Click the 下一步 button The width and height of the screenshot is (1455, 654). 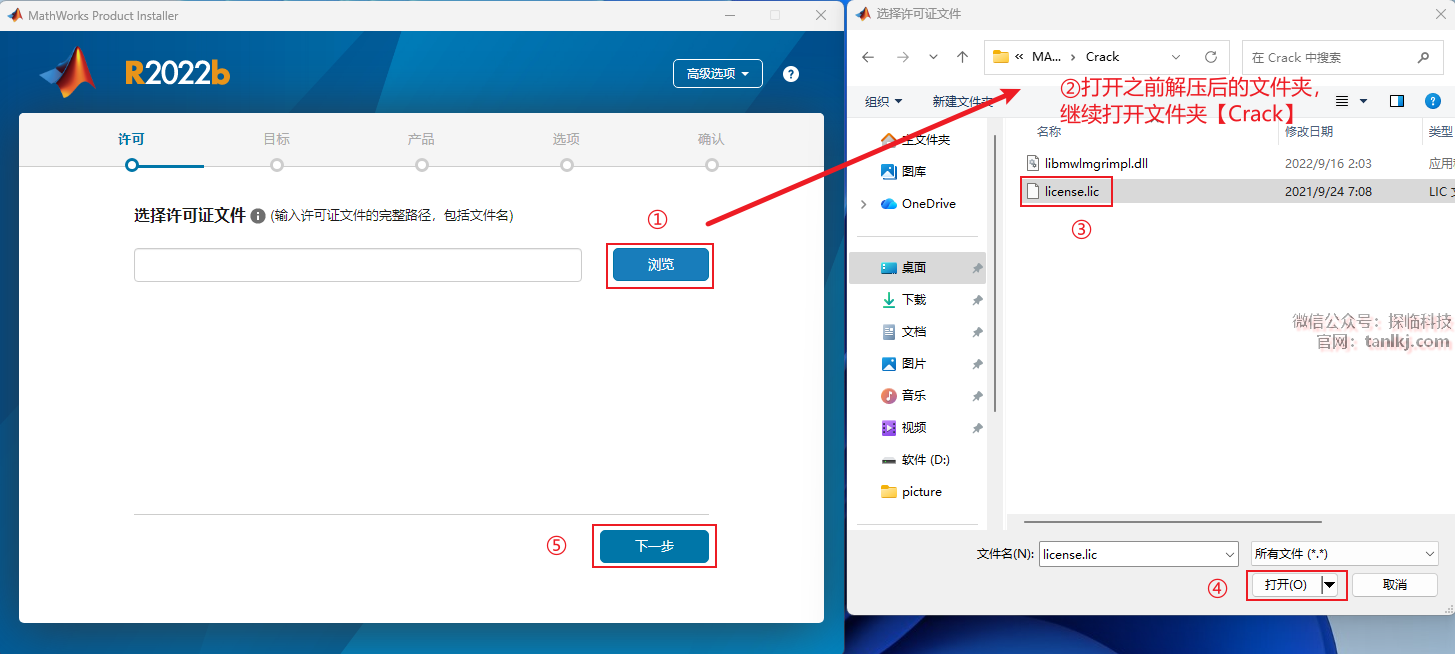point(654,546)
